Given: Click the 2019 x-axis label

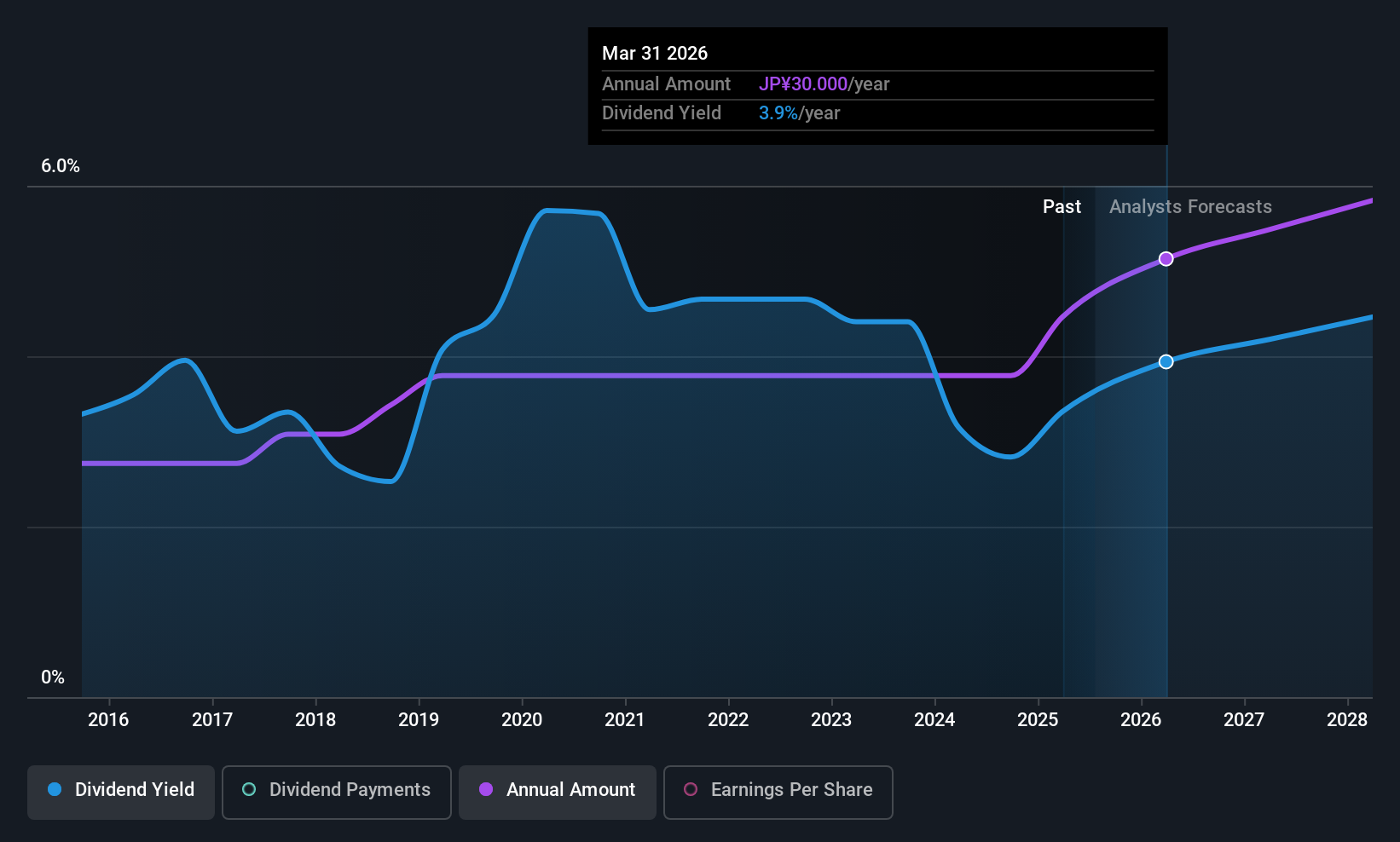Looking at the screenshot, I should pos(419,720).
